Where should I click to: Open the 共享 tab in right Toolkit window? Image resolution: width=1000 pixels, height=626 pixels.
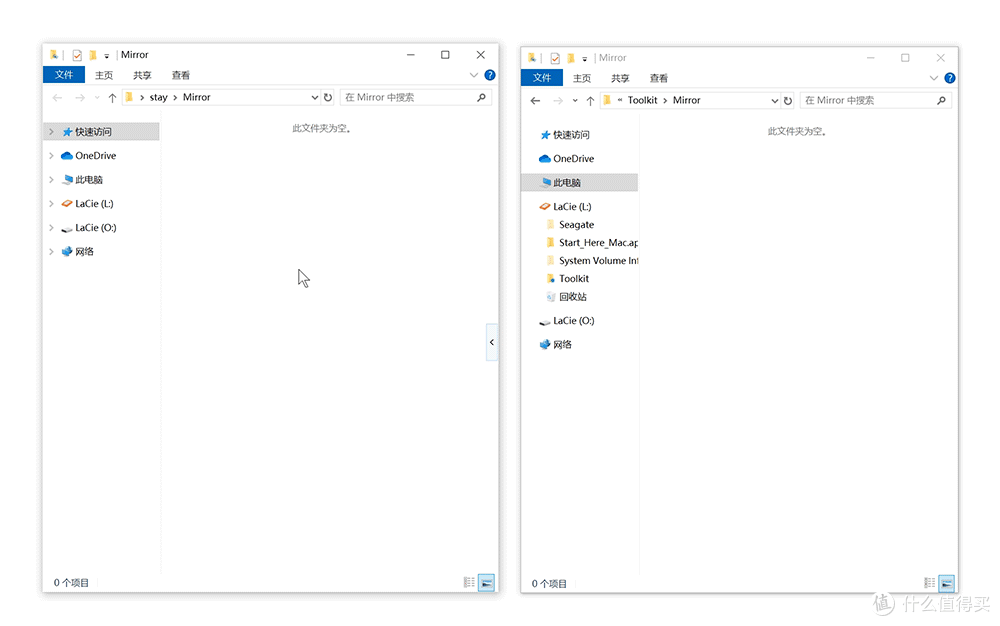coord(620,78)
